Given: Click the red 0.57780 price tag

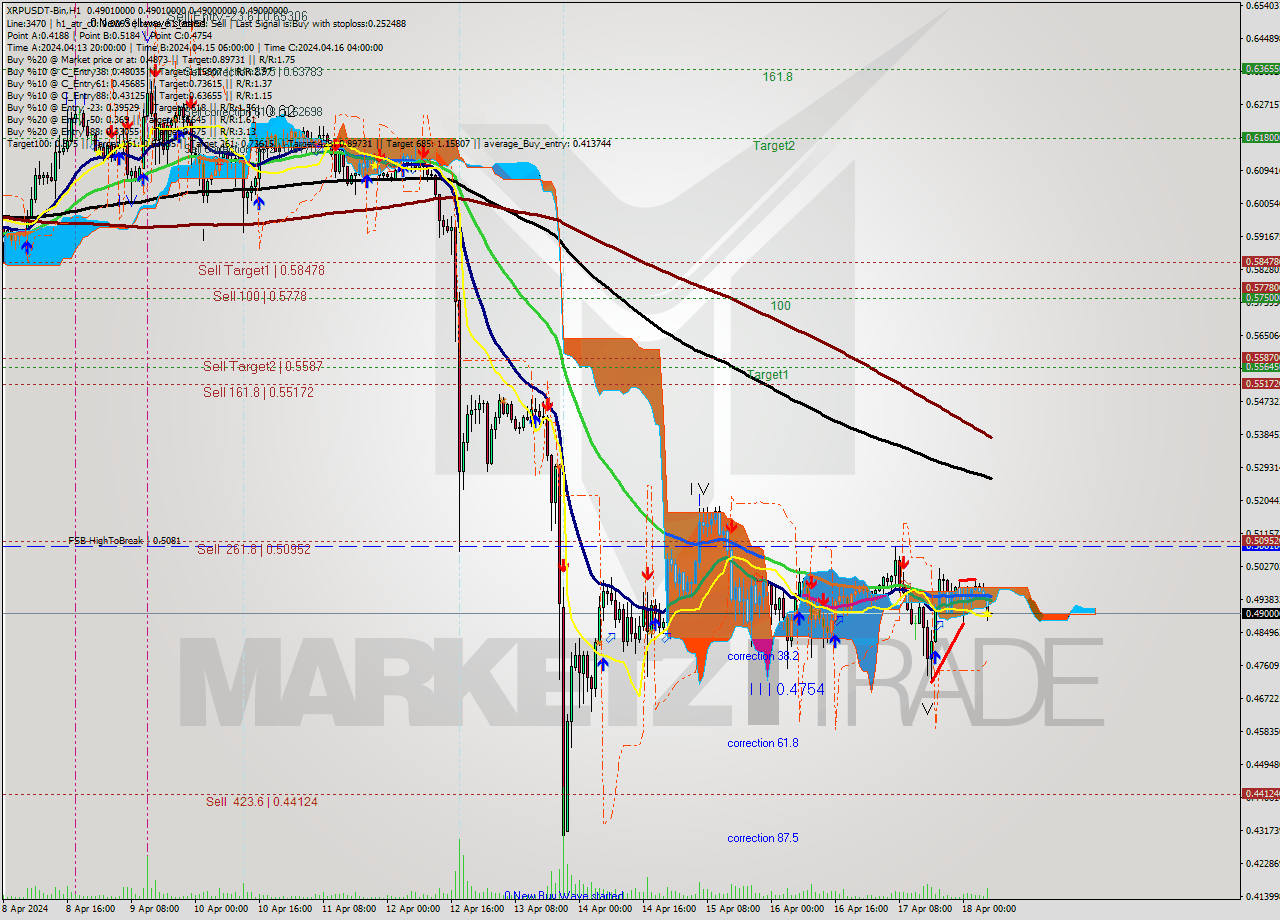Looking at the screenshot, I should pos(1260,288).
